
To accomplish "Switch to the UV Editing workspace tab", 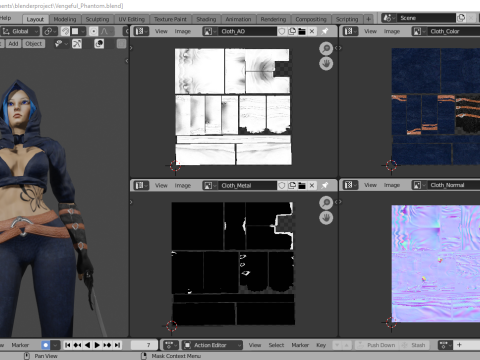I will [x=132, y=19].
